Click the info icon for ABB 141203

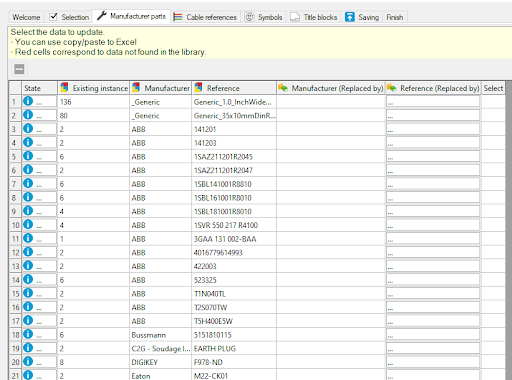click(28, 142)
